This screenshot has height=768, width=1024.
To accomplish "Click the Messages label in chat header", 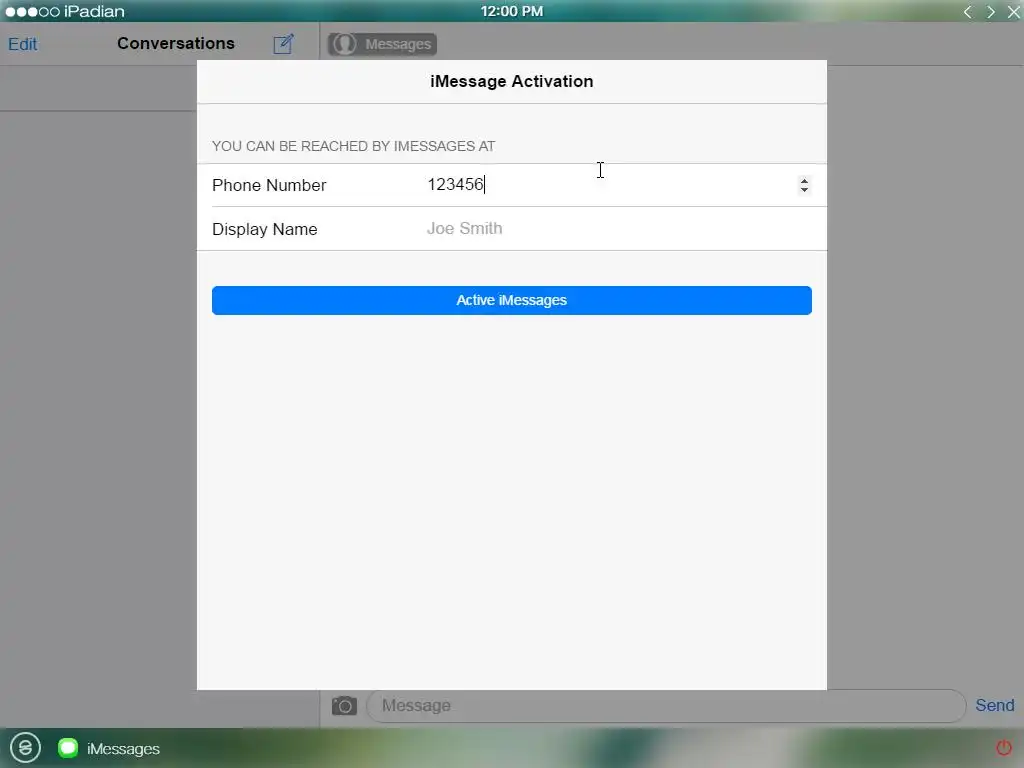I will pos(398,44).
